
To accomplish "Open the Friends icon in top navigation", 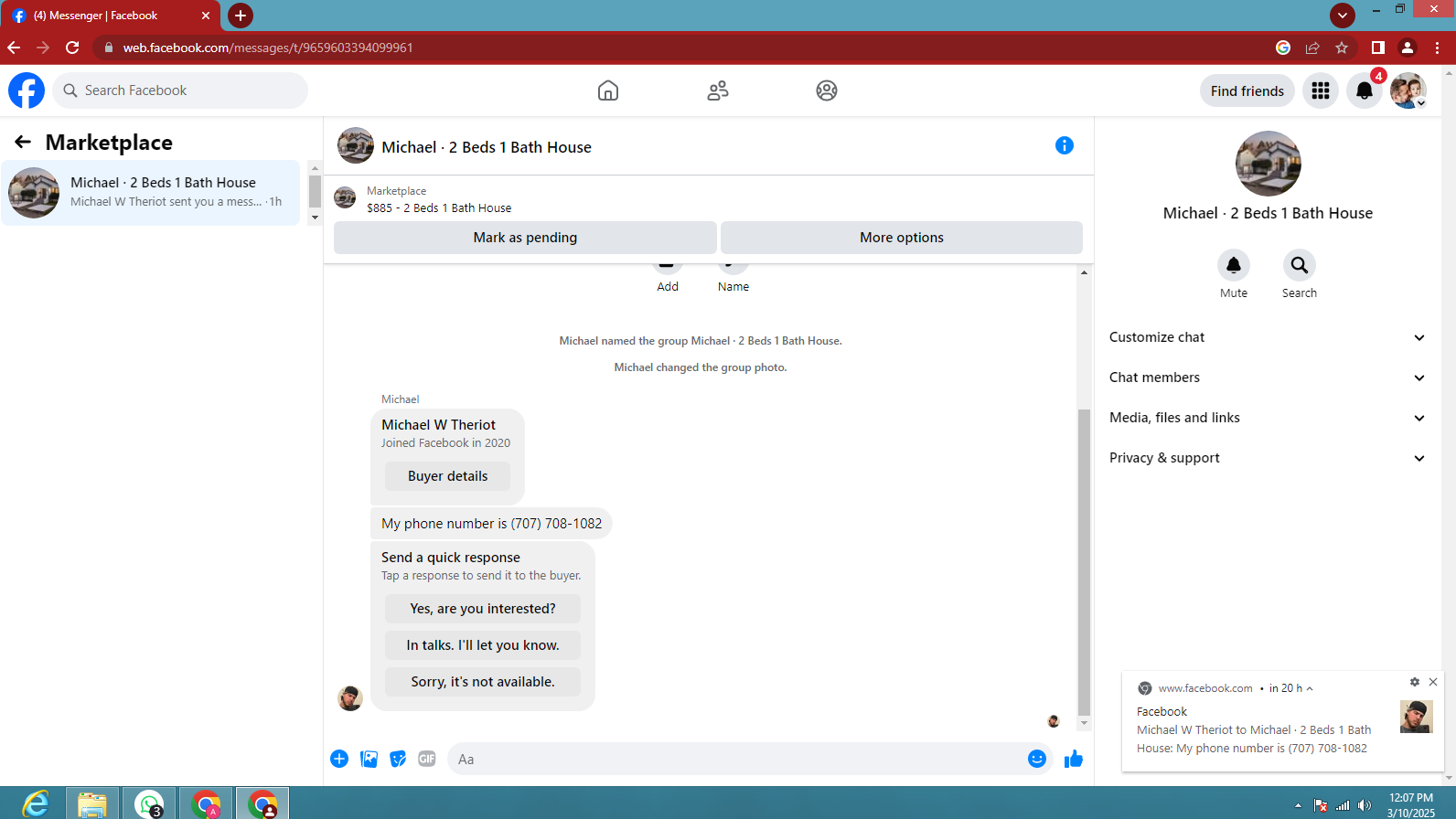I will click(x=718, y=90).
